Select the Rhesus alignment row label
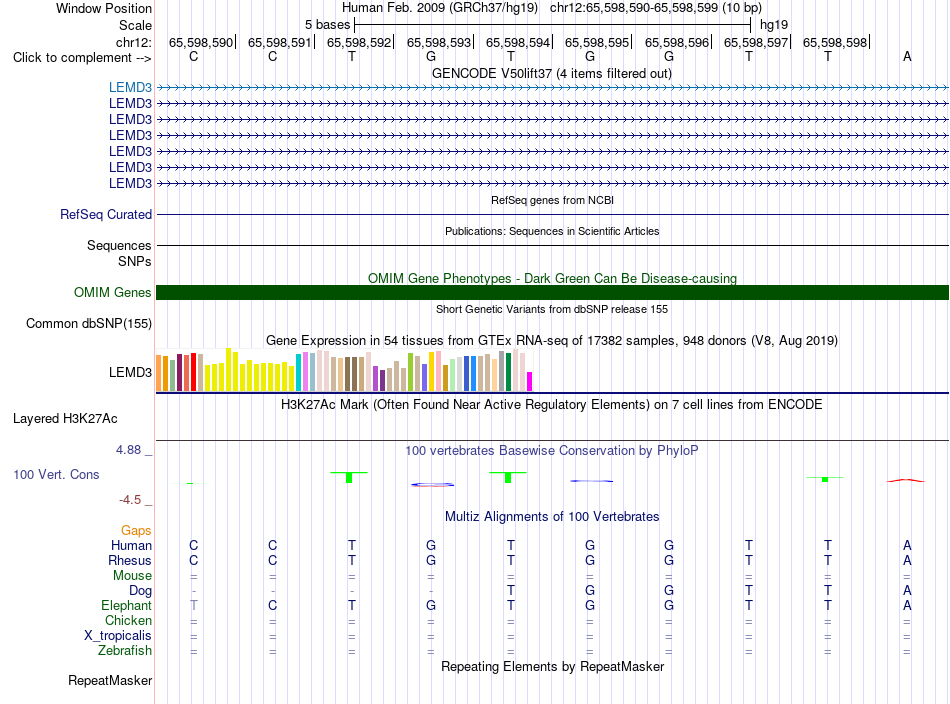This screenshot has height=704, width=950. (x=130, y=560)
